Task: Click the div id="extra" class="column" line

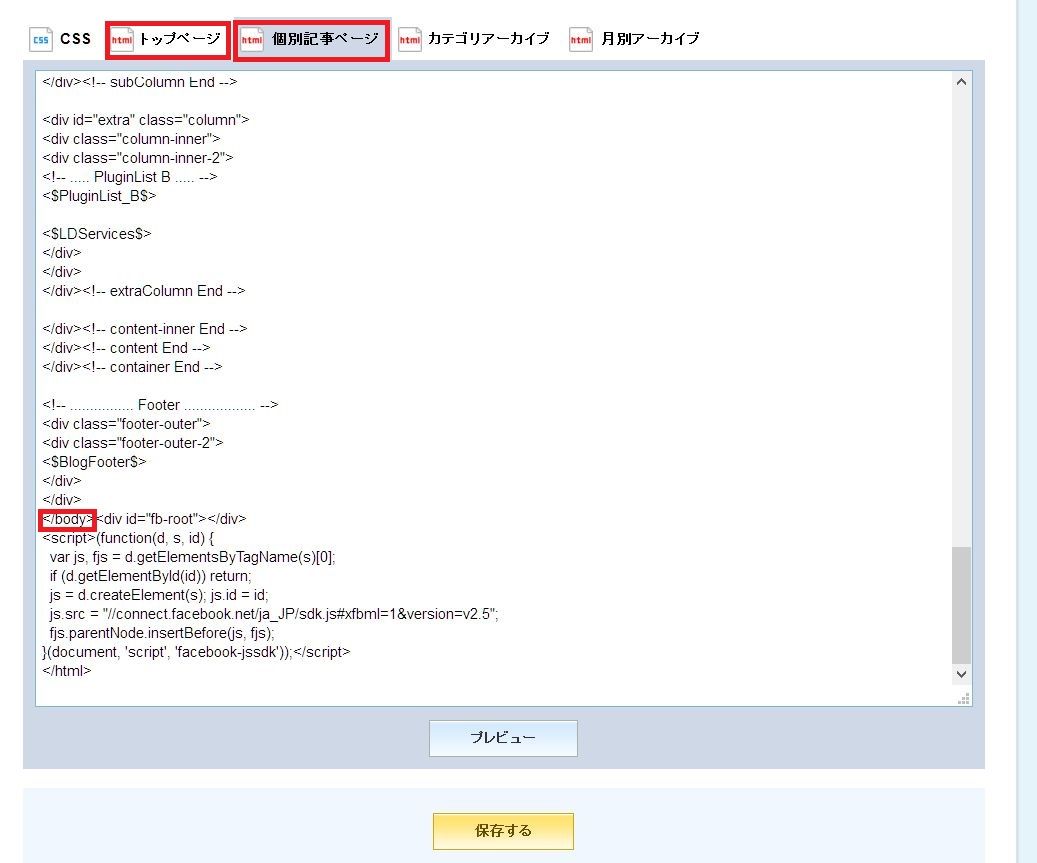Action: click(145, 120)
